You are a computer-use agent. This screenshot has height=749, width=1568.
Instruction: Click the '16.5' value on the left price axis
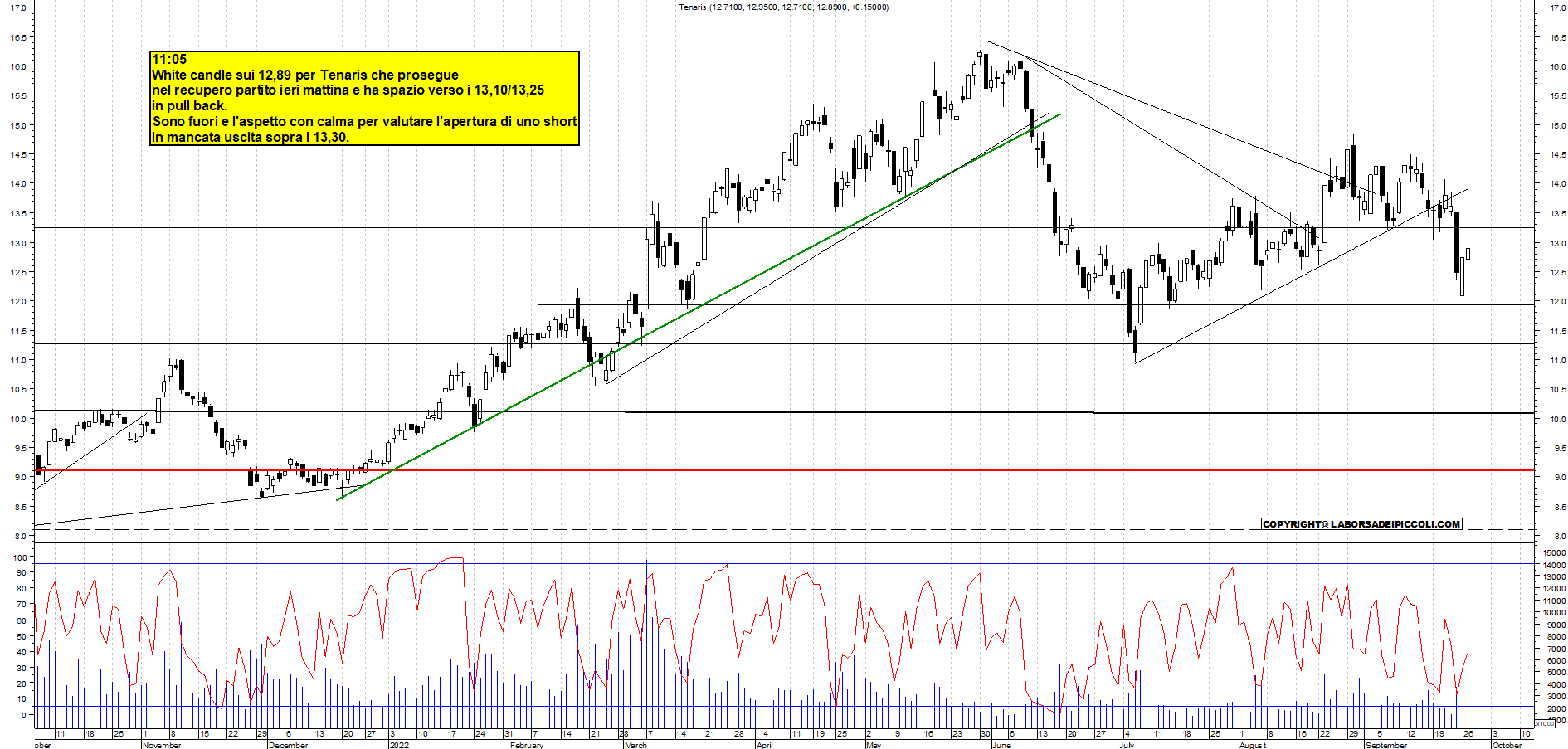pyautogui.click(x=18, y=37)
